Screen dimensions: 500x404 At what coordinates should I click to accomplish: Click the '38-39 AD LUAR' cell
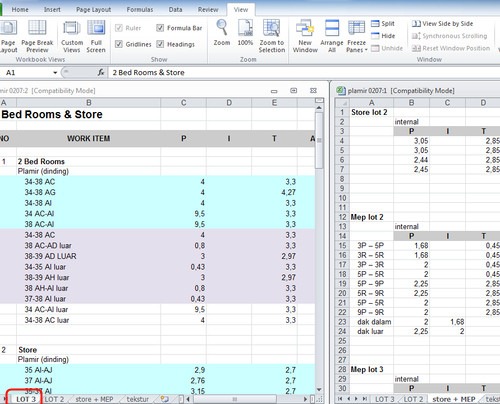88,256
